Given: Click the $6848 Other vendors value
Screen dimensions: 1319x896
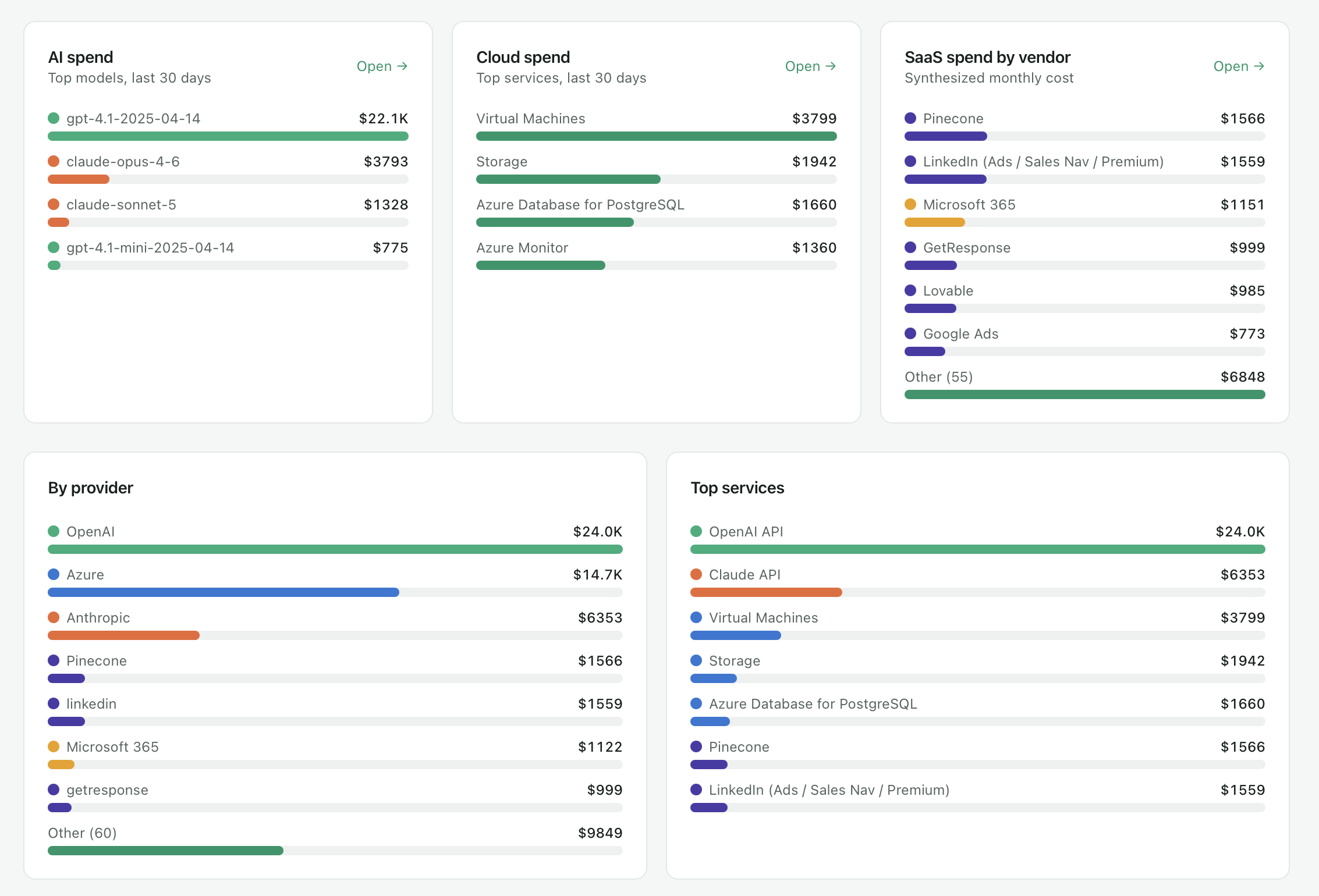Looking at the screenshot, I should (x=1243, y=377).
